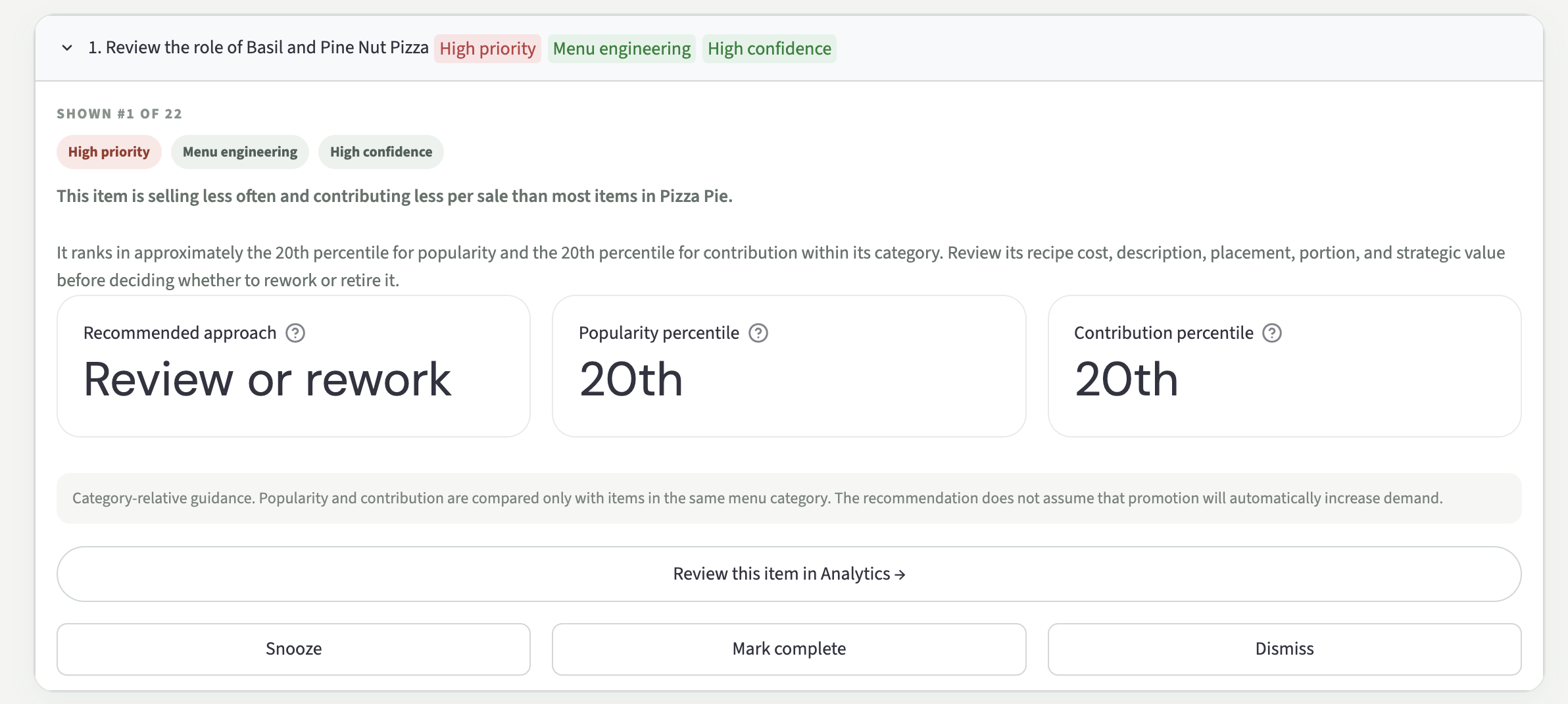1568x704 pixels.
Task: Click the Contribution percentile 20th value
Action: pos(1127,380)
